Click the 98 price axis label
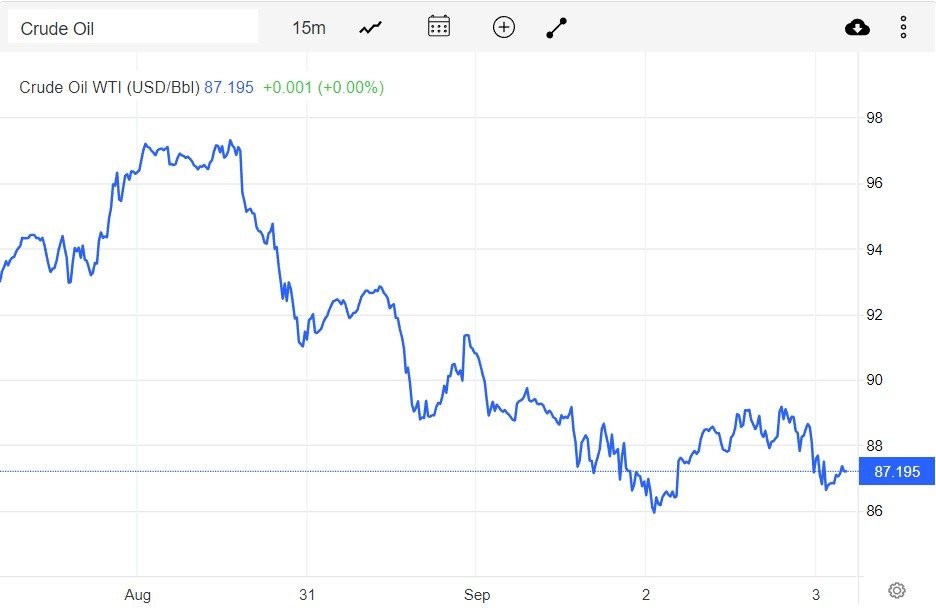Screen dimensions: 936x612 pyautogui.click(x=874, y=118)
